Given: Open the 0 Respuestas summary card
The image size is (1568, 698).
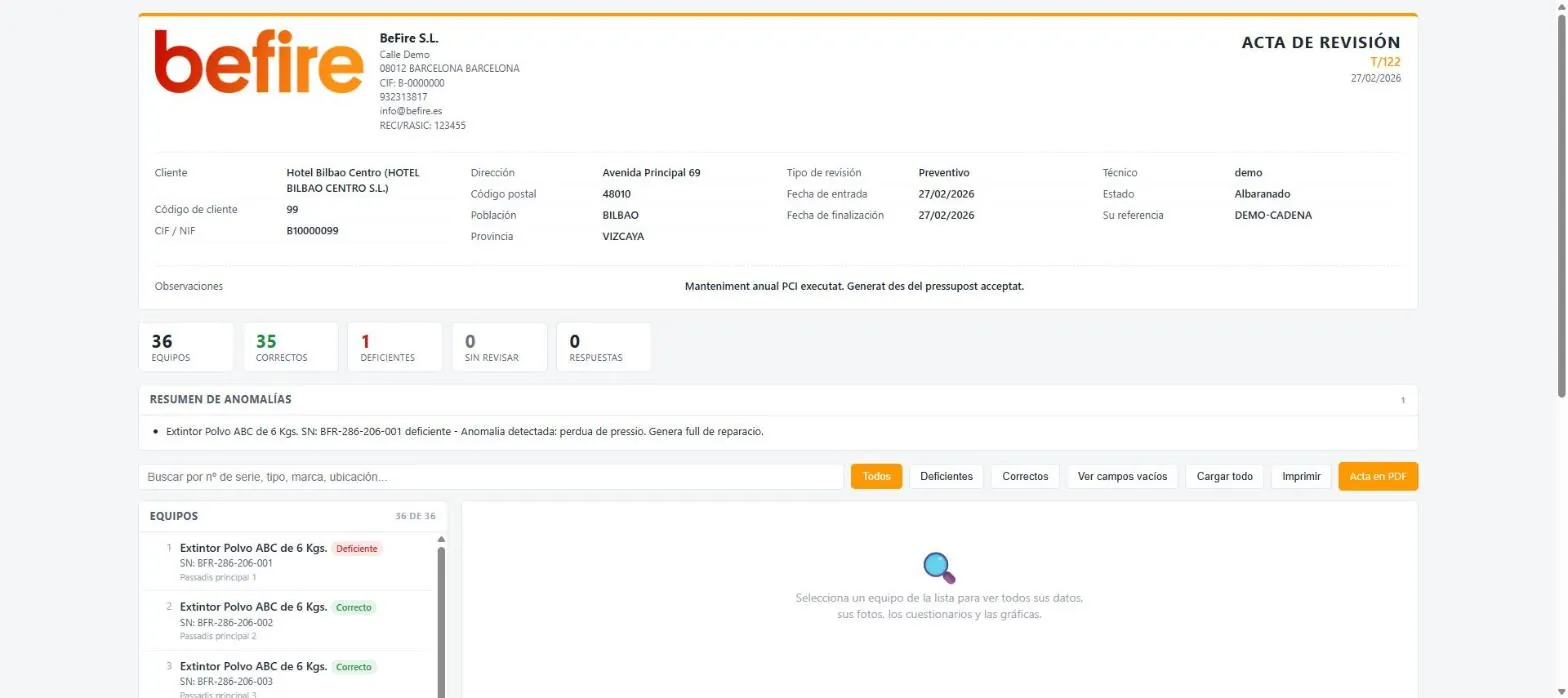Looking at the screenshot, I should [x=604, y=347].
